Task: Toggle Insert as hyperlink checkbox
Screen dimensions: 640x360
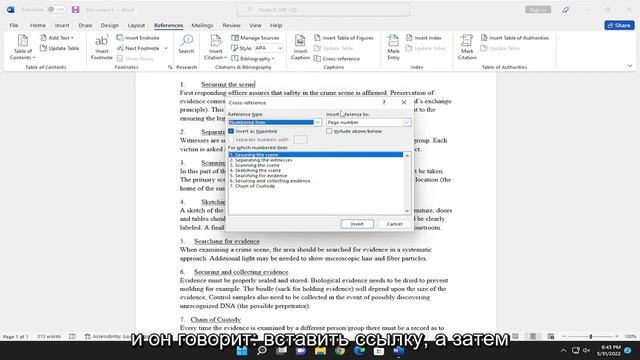Action: pyautogui.click(x=231, y=131)
